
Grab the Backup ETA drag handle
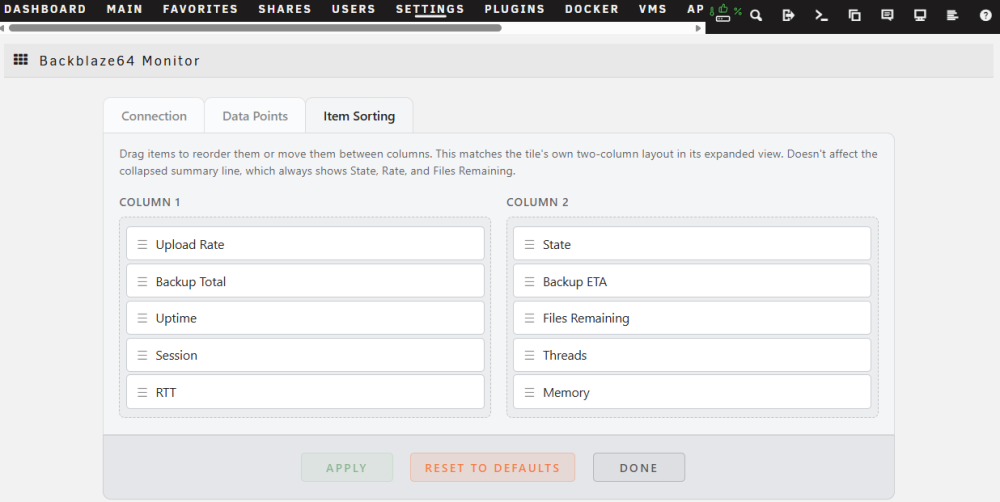click(x=529, y=281)
